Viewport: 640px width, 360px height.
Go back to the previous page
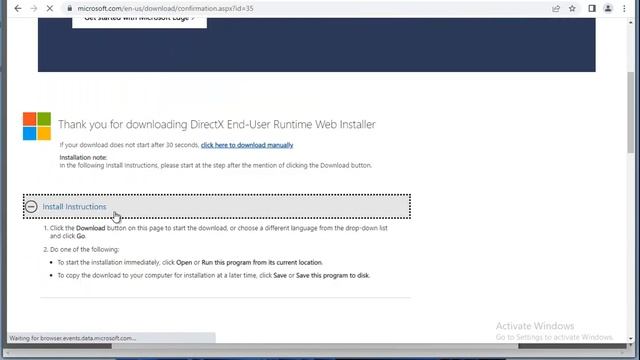[18, 8]
